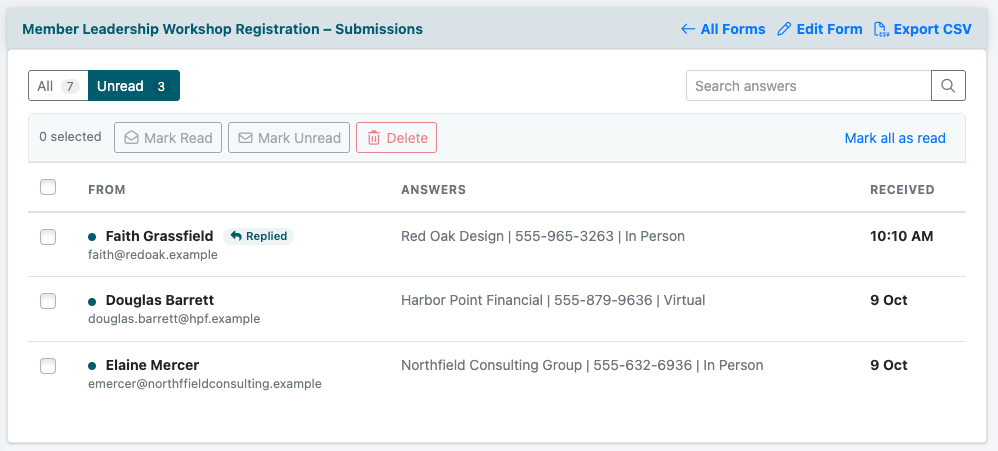Focus the Search answers input field
Viewport: 998px width, 451px height.
808,86
